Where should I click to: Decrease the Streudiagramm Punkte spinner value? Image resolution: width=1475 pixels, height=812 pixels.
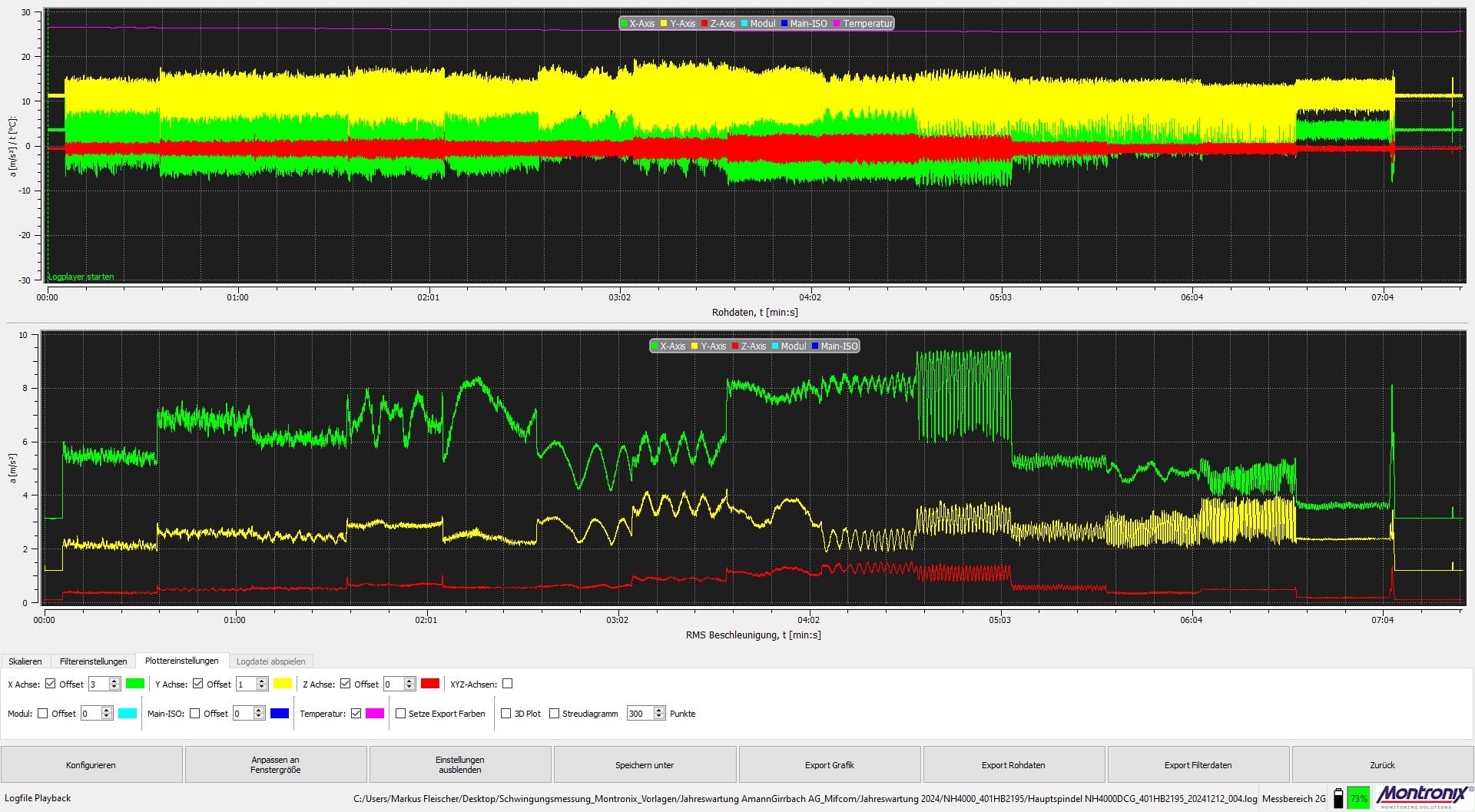(659, 717)
